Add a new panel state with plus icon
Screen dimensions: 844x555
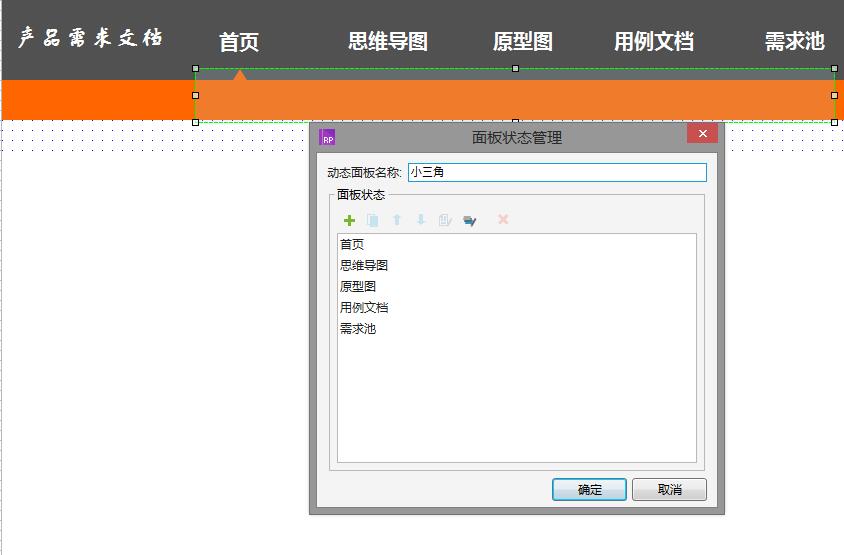click(349, 220)
